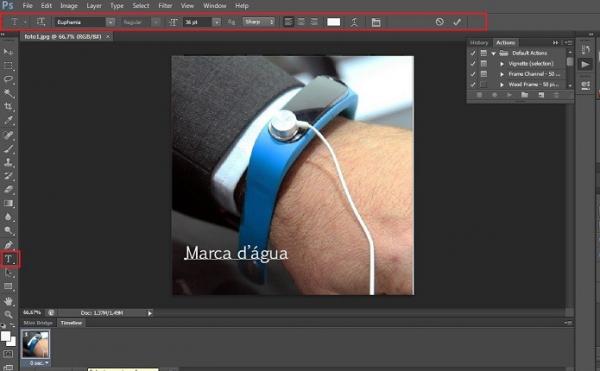Open the 36 pt font size dropdown
This screenshot has width=600, height=371.
coord(217,22)
